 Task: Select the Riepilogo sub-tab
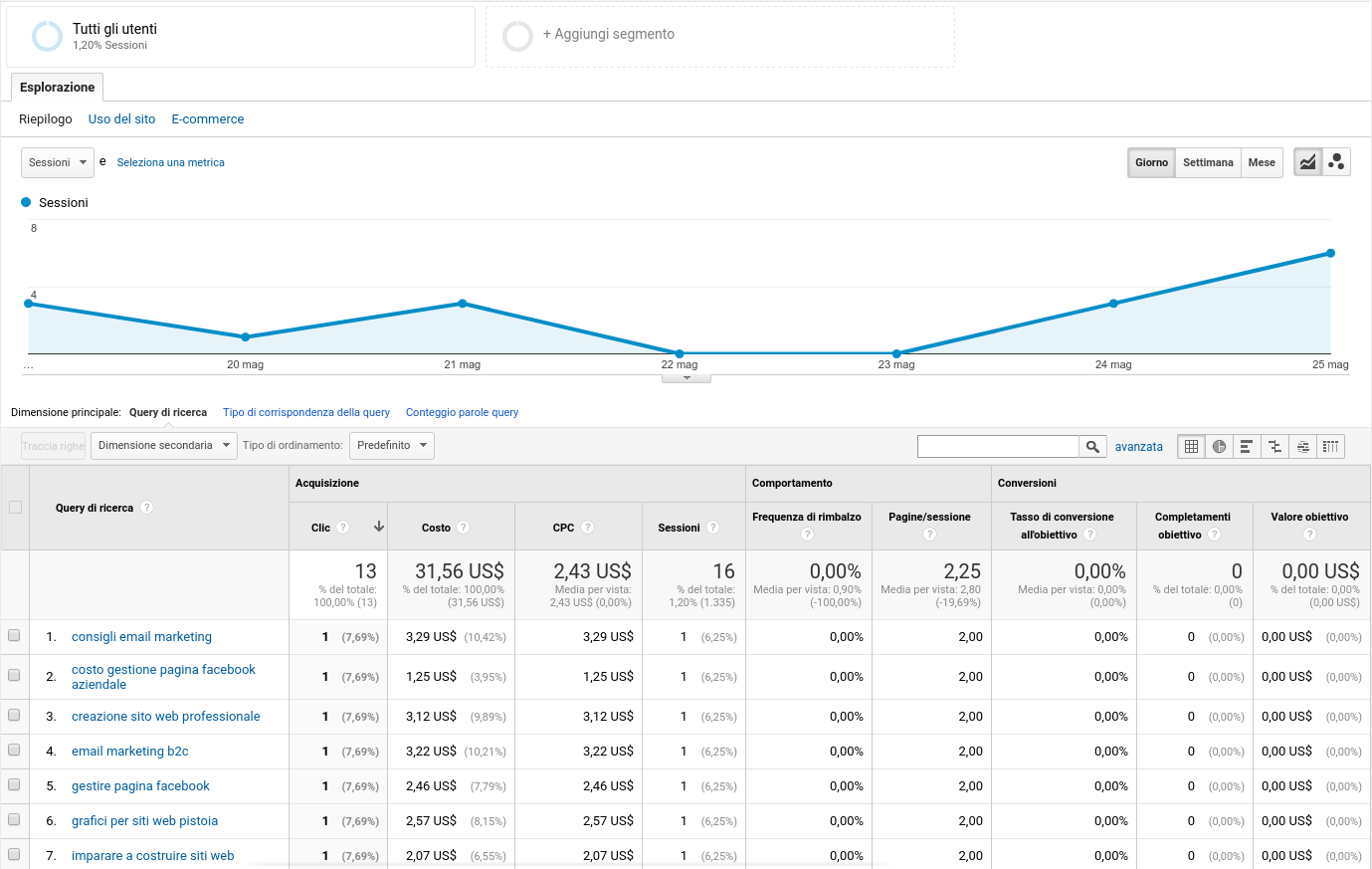(46, 118)
